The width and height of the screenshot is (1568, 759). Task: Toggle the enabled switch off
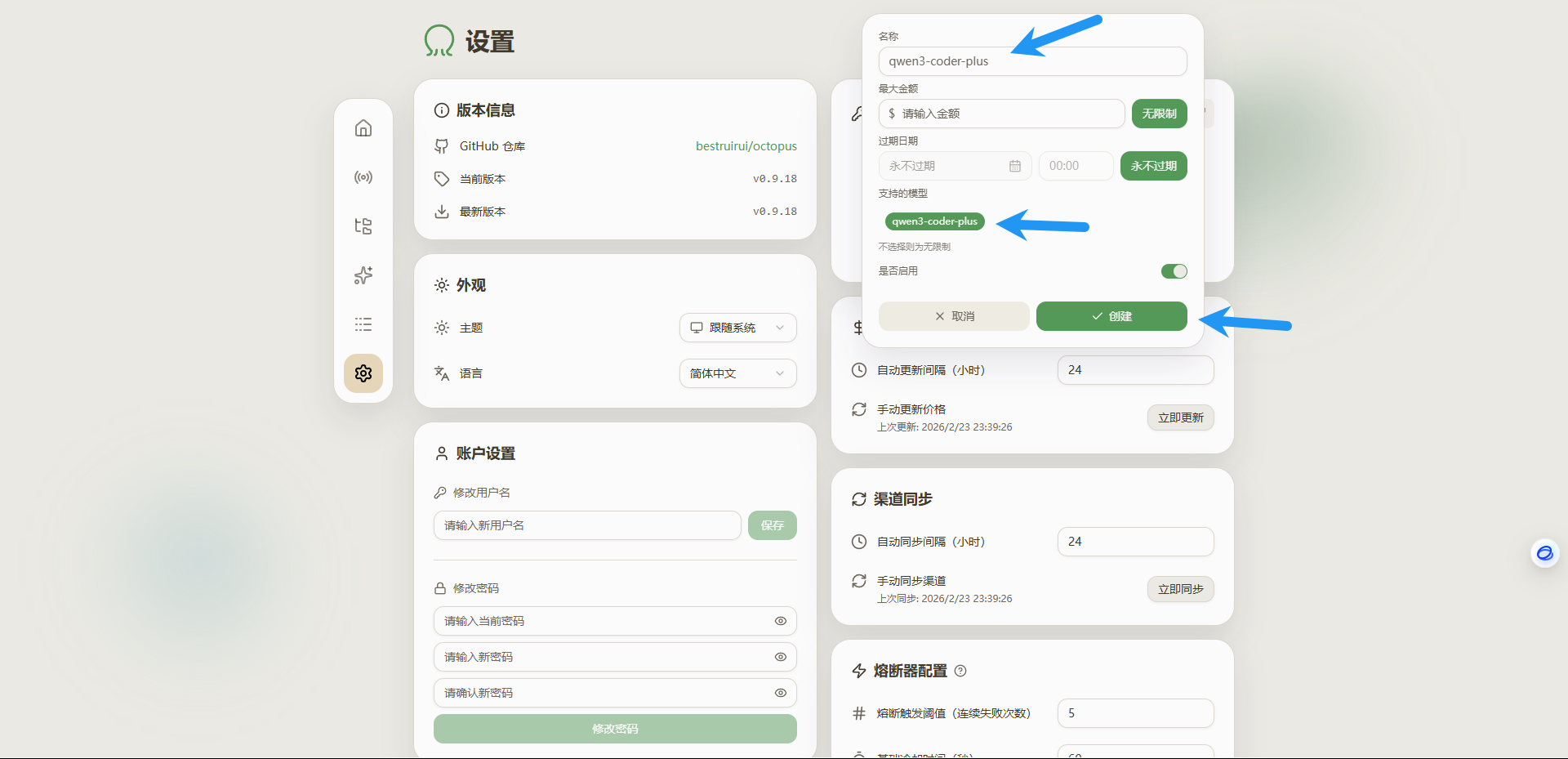pyautogui.click(x=1174, y=271)
